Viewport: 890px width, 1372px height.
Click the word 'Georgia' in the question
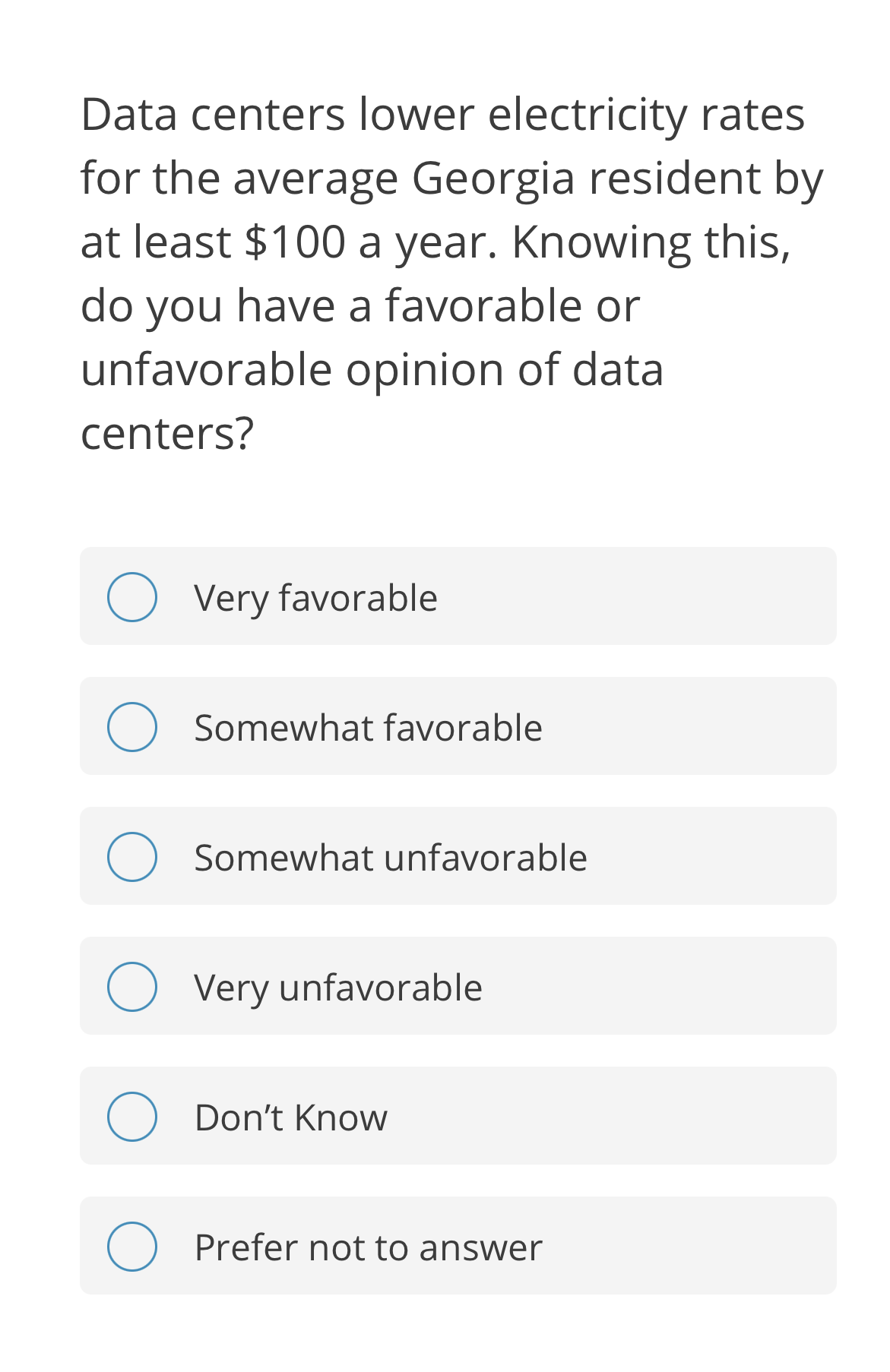pyautogui.click(x=493, y=180)
